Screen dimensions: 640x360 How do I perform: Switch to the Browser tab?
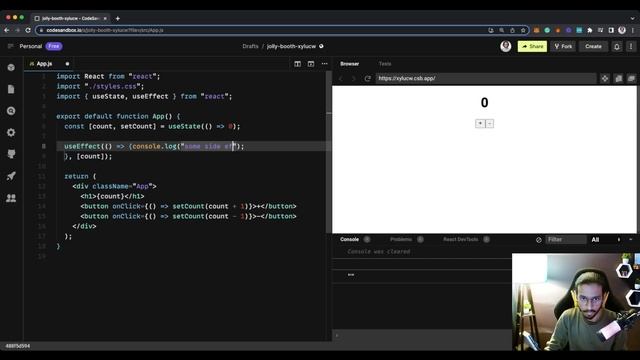point(350,64)
